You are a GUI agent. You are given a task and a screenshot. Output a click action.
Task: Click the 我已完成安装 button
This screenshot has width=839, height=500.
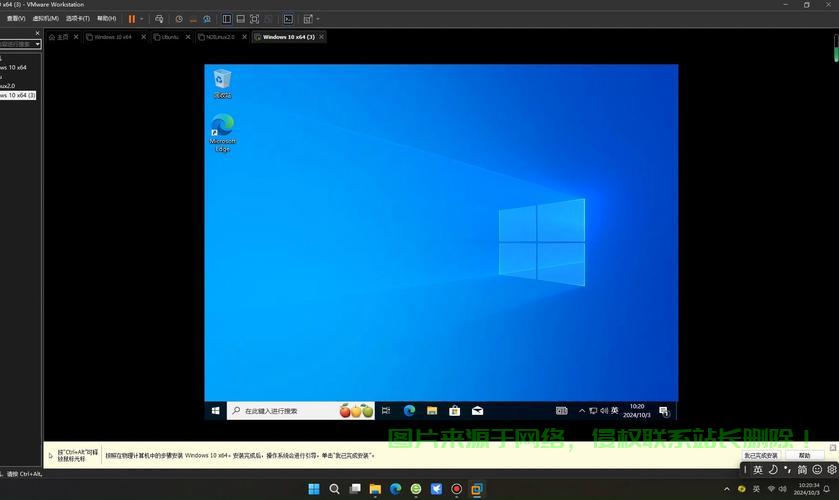point(760,455)
